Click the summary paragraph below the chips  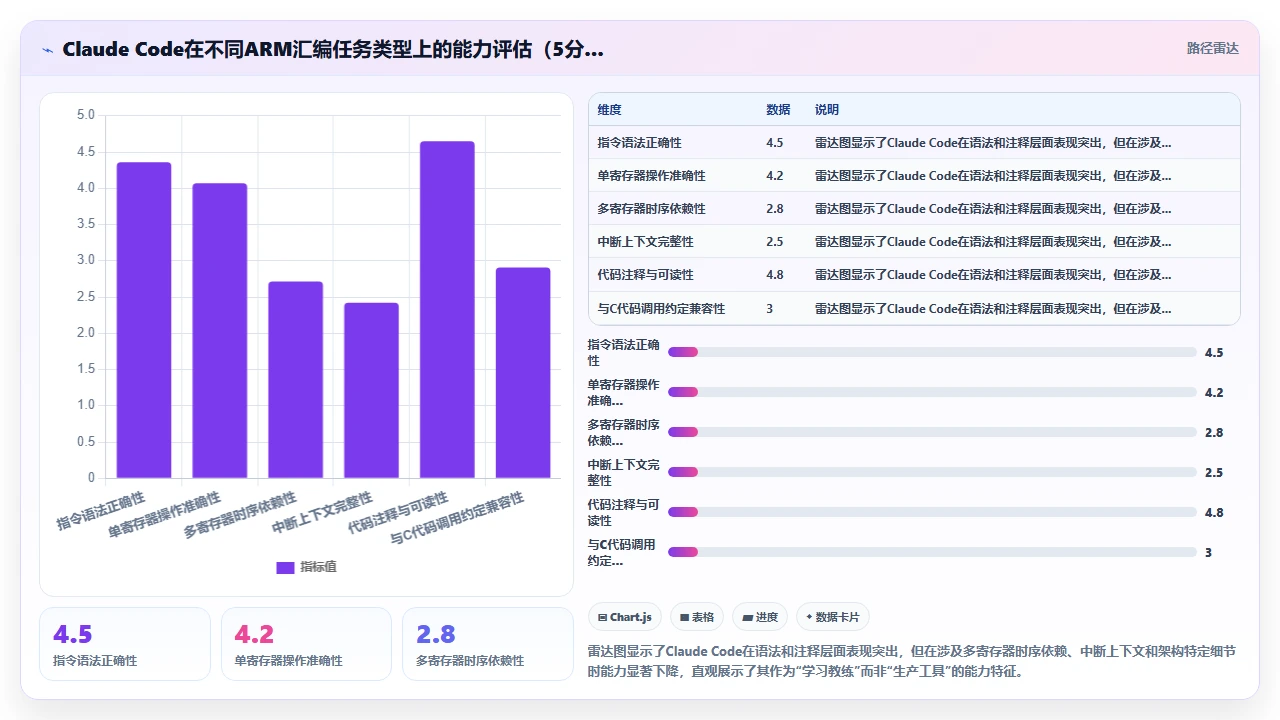[x=912, y=661]
